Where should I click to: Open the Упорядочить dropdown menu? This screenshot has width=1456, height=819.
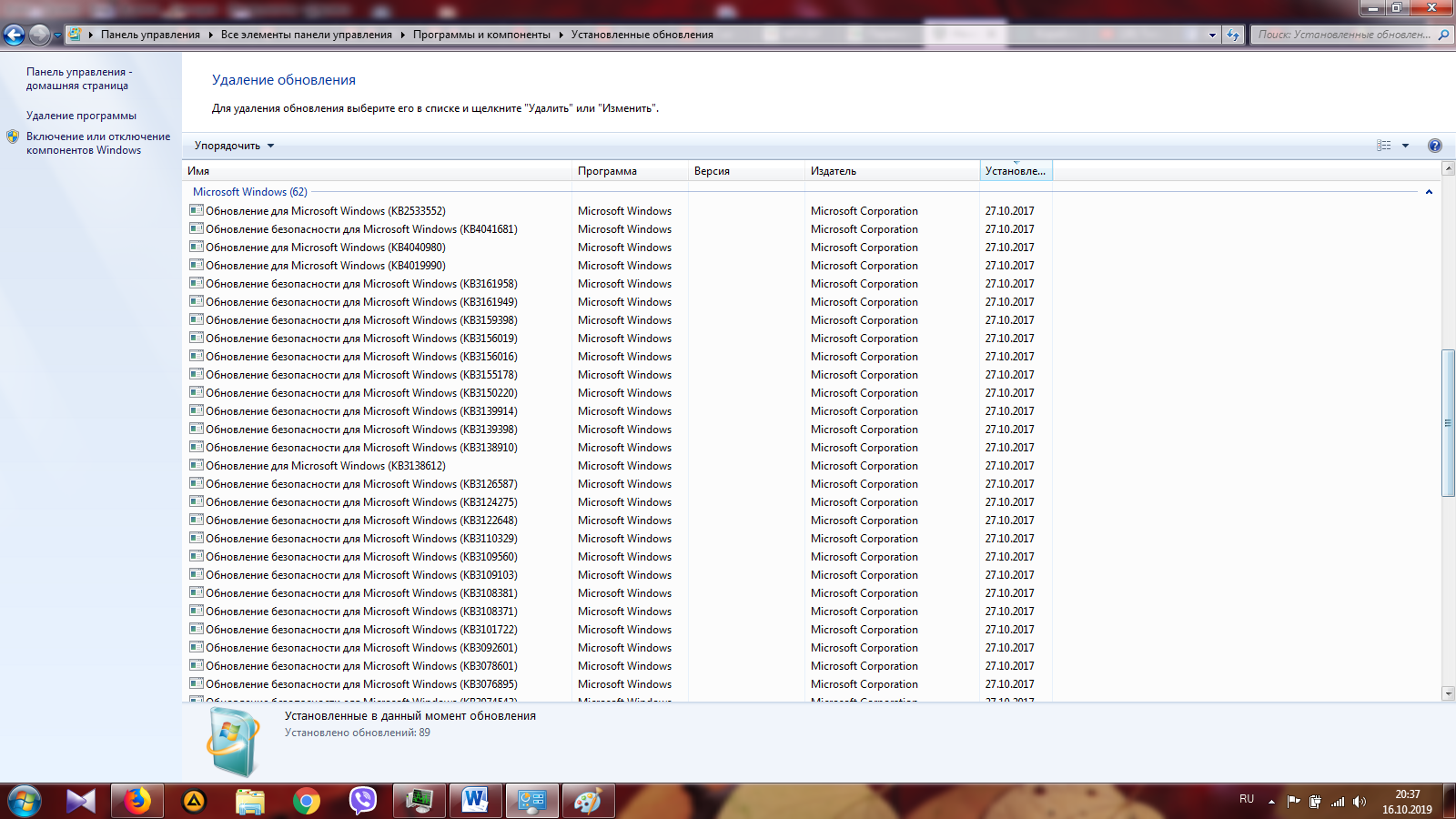[x=234, y=146]
